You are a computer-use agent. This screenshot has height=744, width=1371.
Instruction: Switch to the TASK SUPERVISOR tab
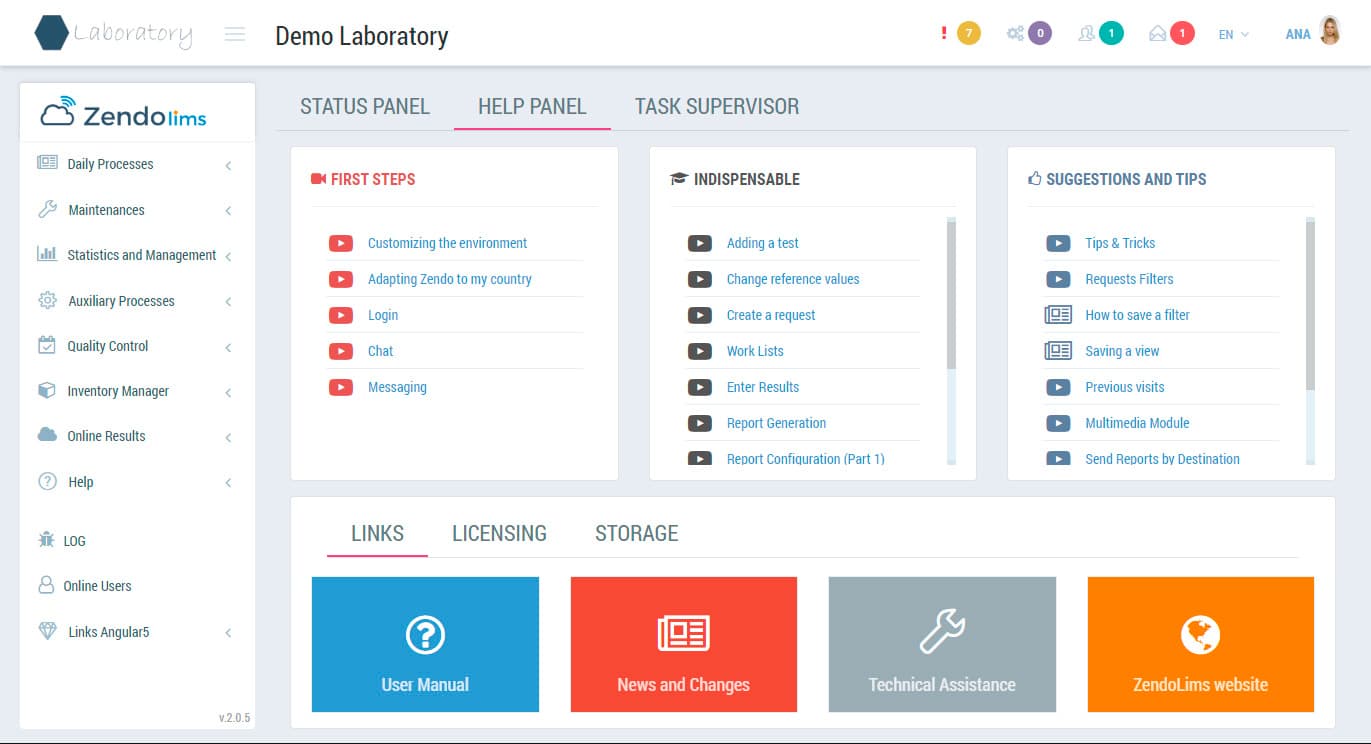(717, 106)
